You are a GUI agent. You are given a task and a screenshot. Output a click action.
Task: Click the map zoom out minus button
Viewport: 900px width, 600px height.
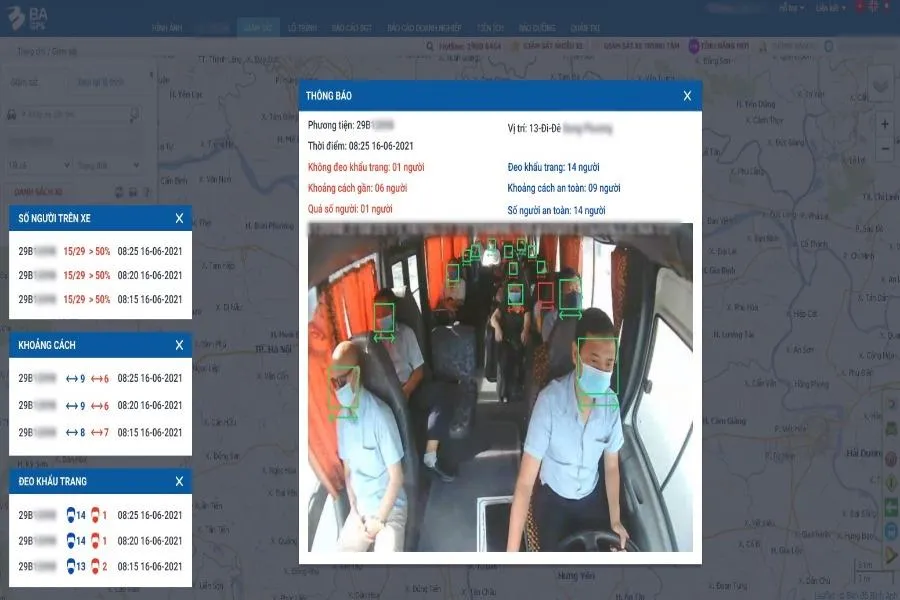point(884,148)
